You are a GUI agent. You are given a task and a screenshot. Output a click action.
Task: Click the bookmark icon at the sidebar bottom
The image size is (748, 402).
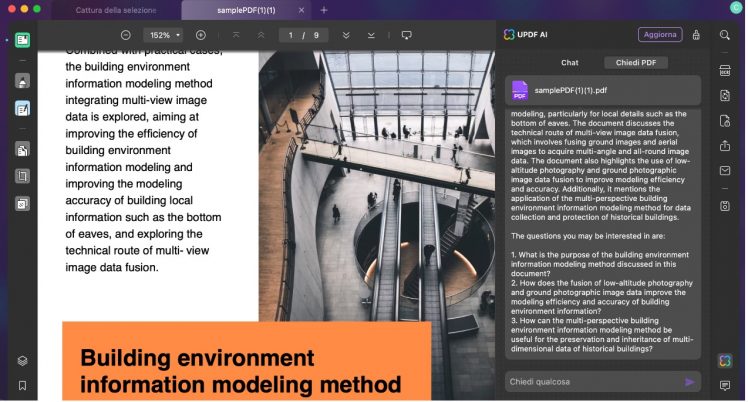pos(22,385)
